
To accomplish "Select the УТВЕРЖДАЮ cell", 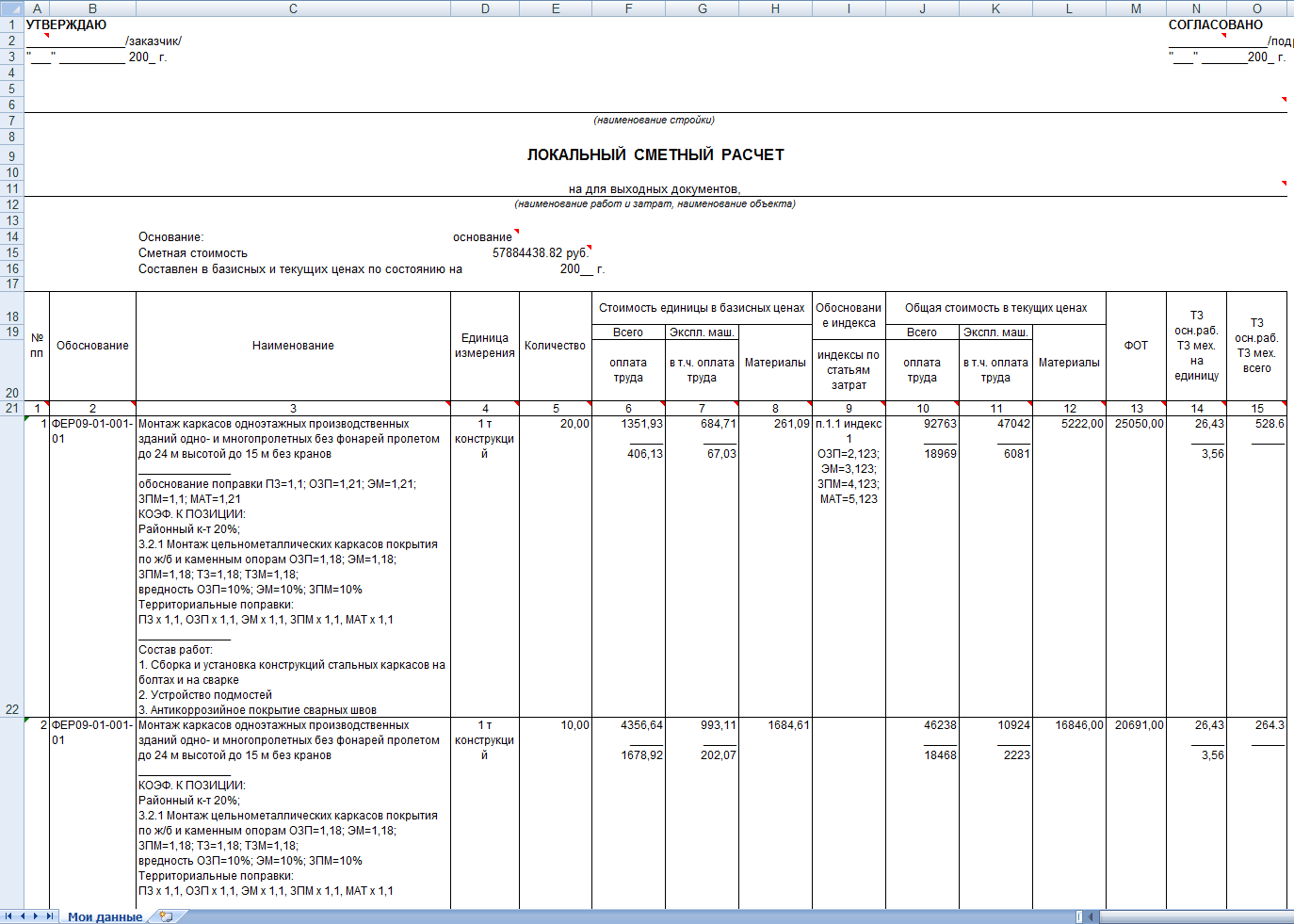I will pos(66,24).
